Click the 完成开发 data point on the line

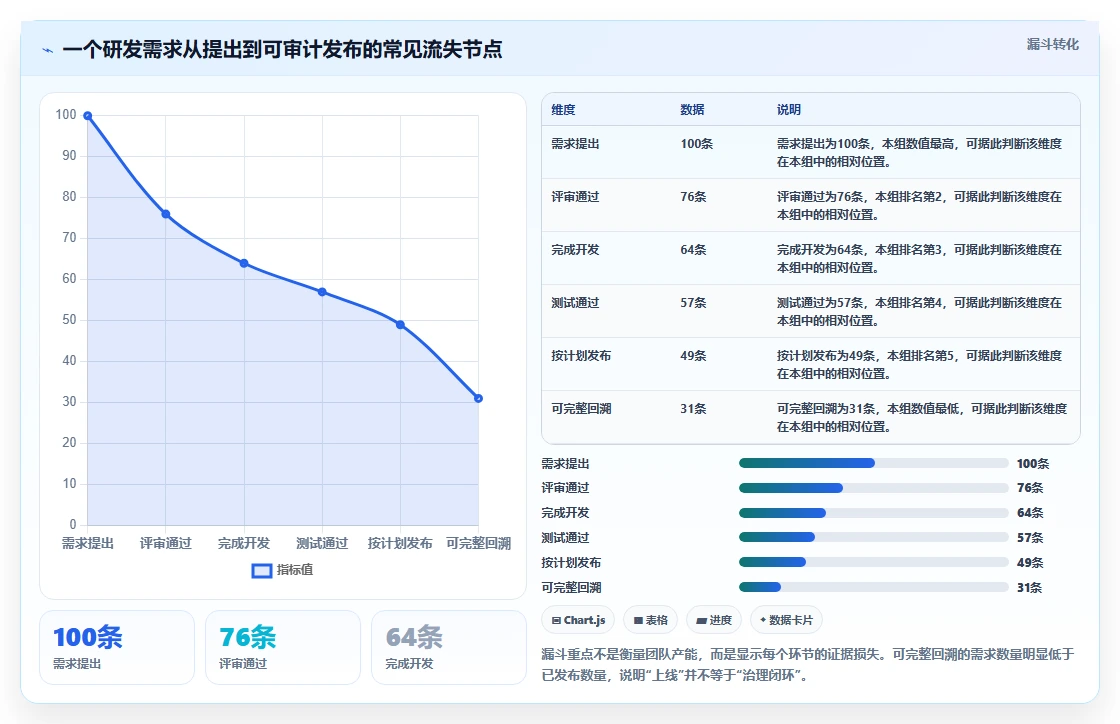pos(244,263)
